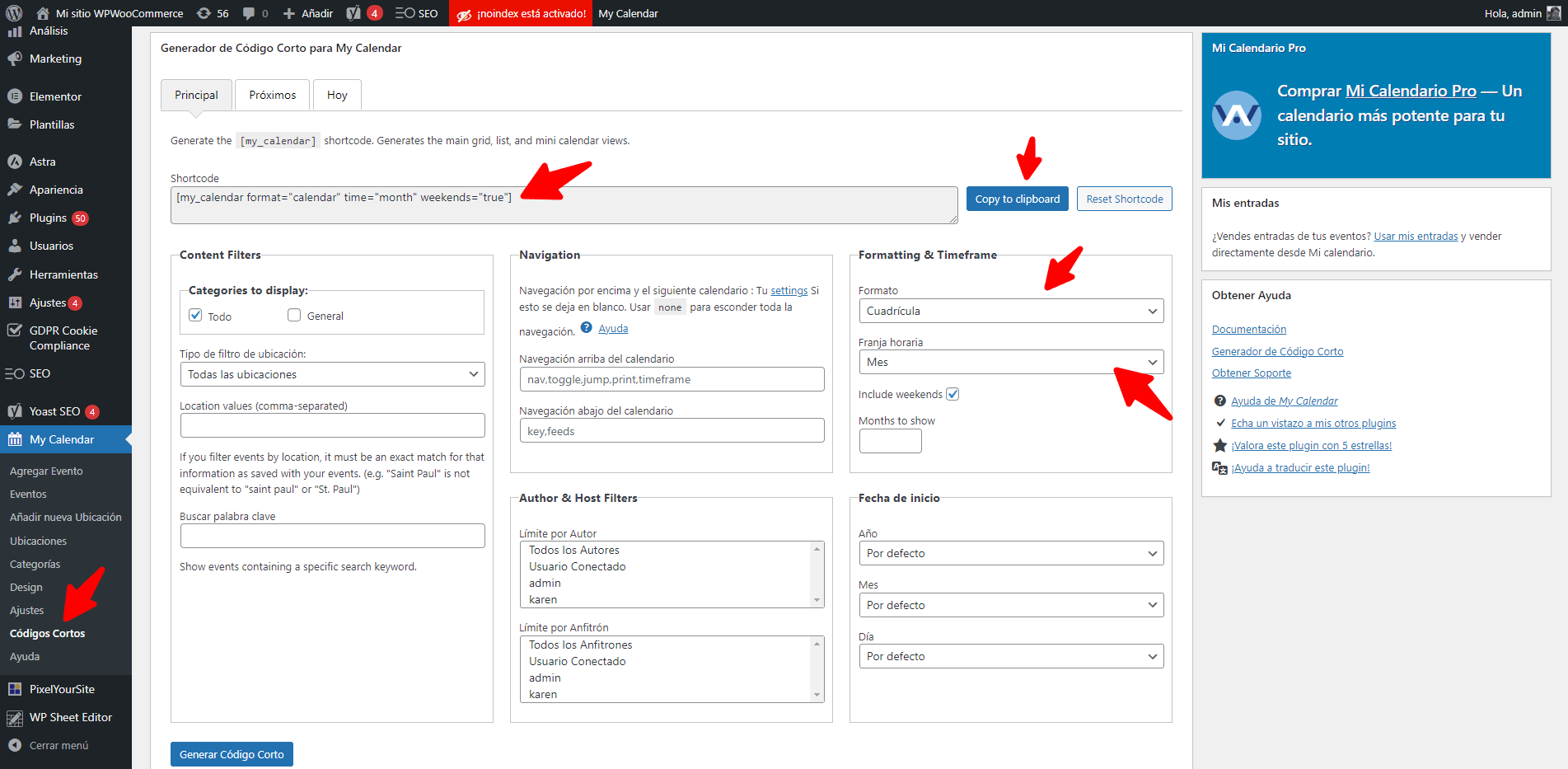Image resolution: width=1568 pixels, height=769 pixels.
Task: Click Buscar palabra clave field
Action: point(332,536)
